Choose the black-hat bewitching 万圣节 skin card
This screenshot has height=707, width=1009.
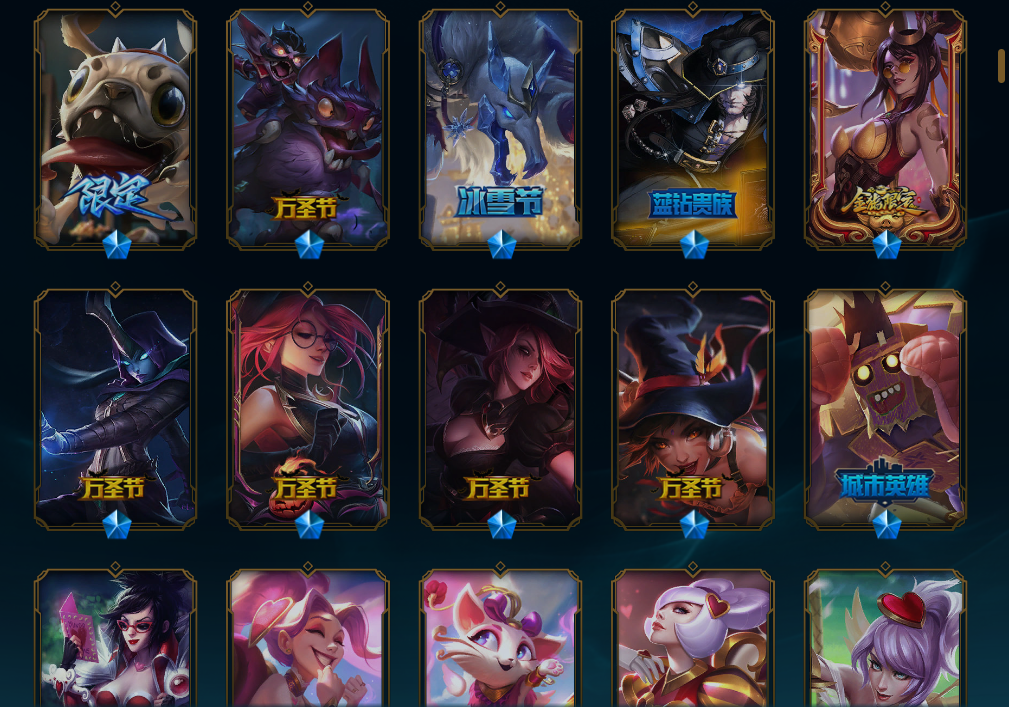click(500, 409)
